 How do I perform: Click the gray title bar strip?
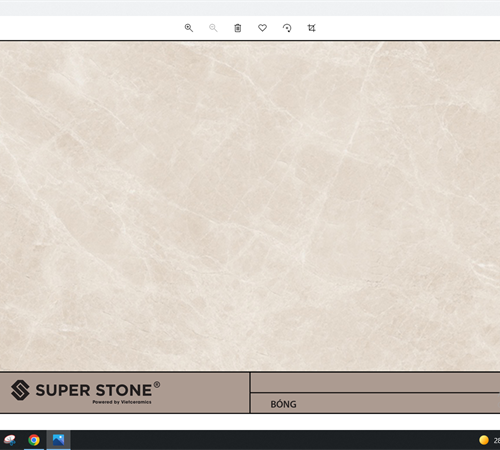click(250, 8)
